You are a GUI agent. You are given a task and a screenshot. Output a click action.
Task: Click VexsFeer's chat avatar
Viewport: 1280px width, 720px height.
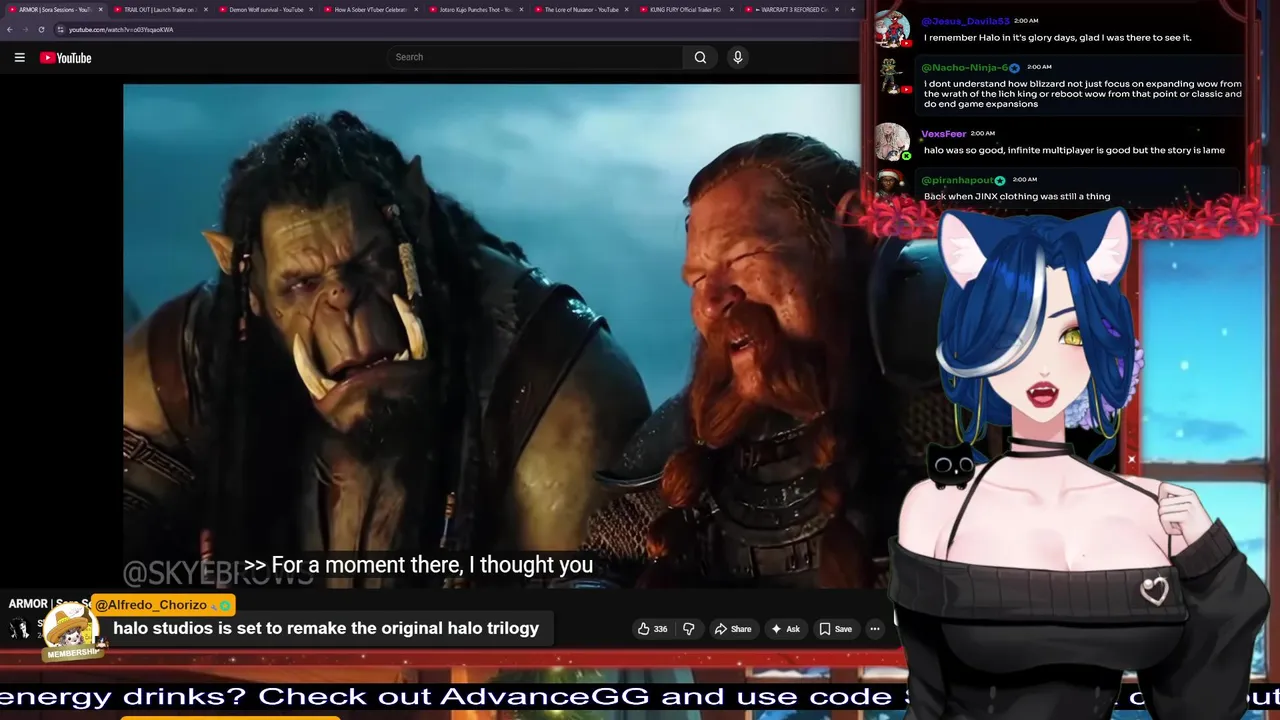pos(891,143)
